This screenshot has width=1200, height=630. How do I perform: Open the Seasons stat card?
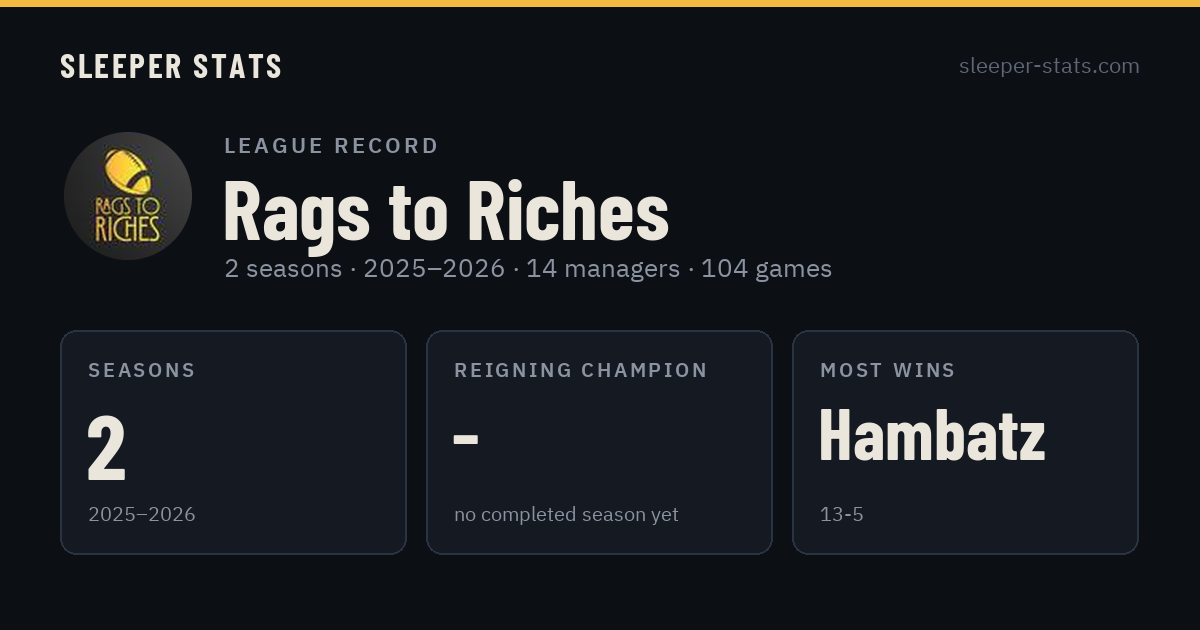point(233,442)
